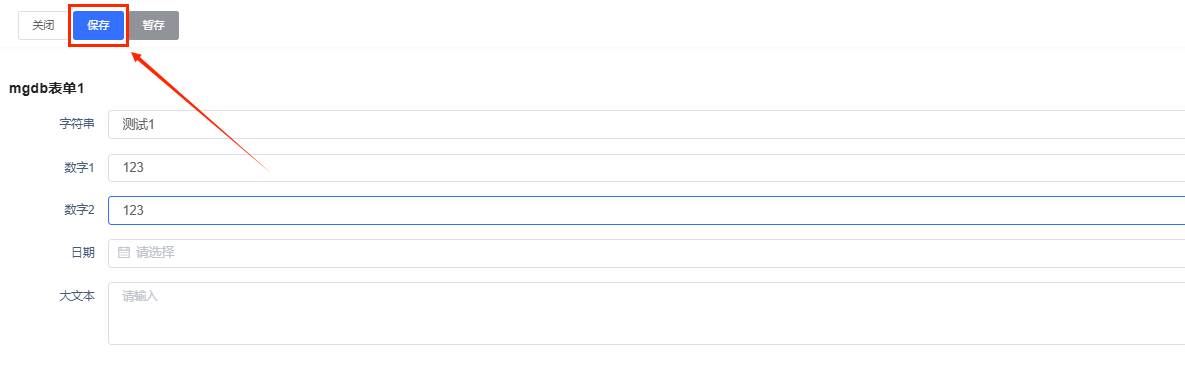Open the calendar icon in 日期 field
The width and height of the screenshot is (1185, 384).
point(124,253)
